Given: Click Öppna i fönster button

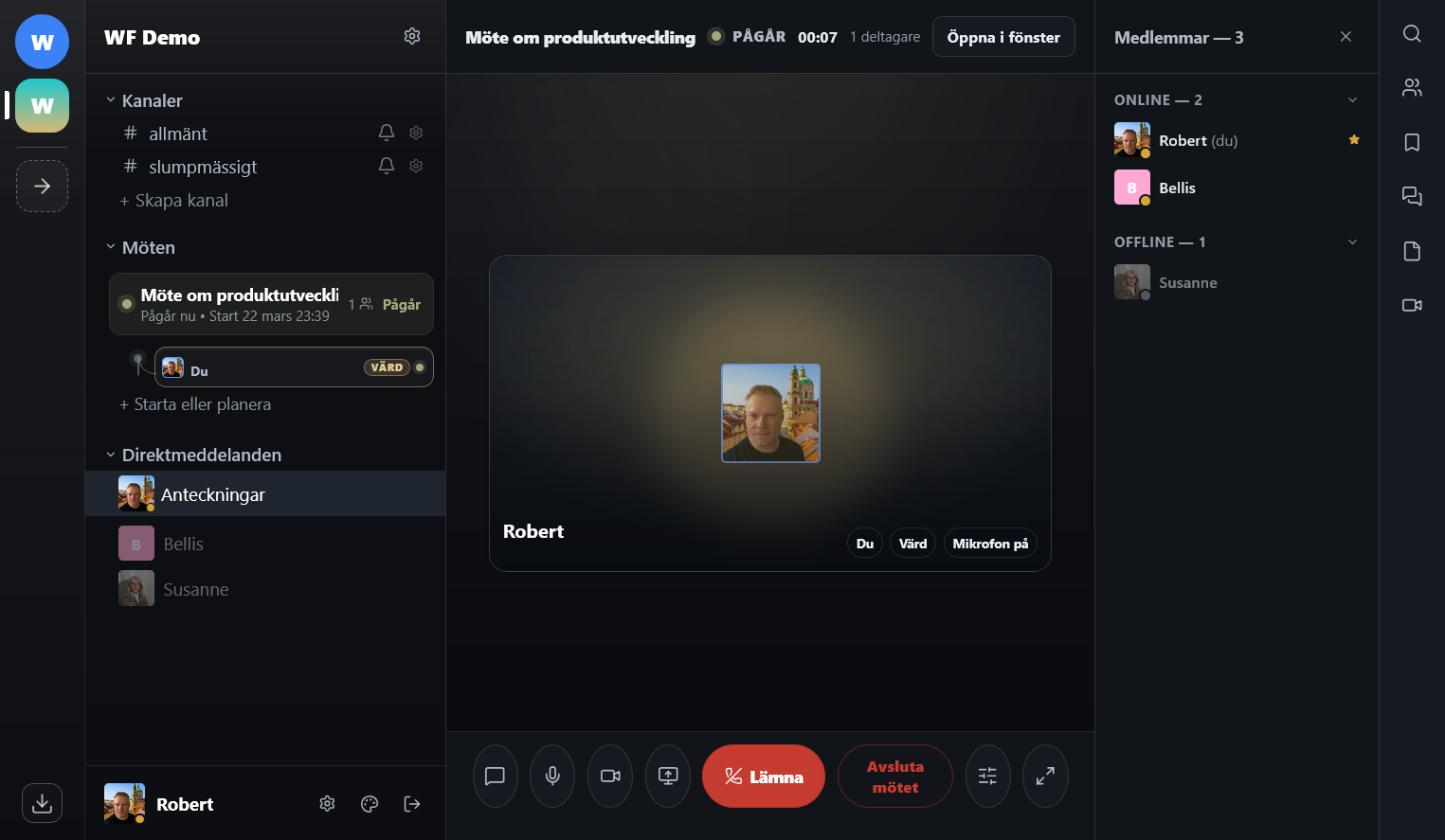Looking at the screenshot, I should coord(1003,37).
